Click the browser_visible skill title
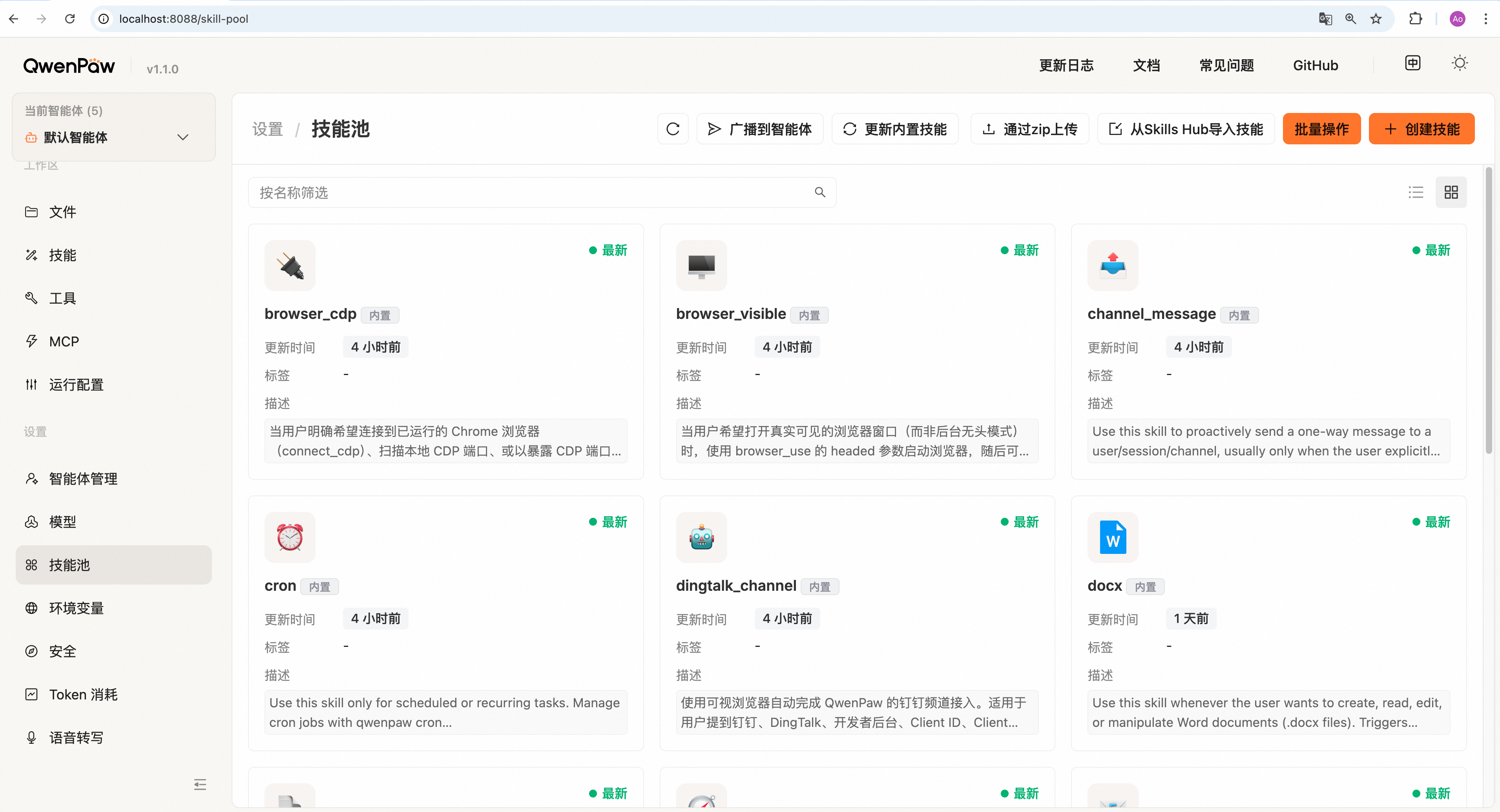 click(731, 314)
